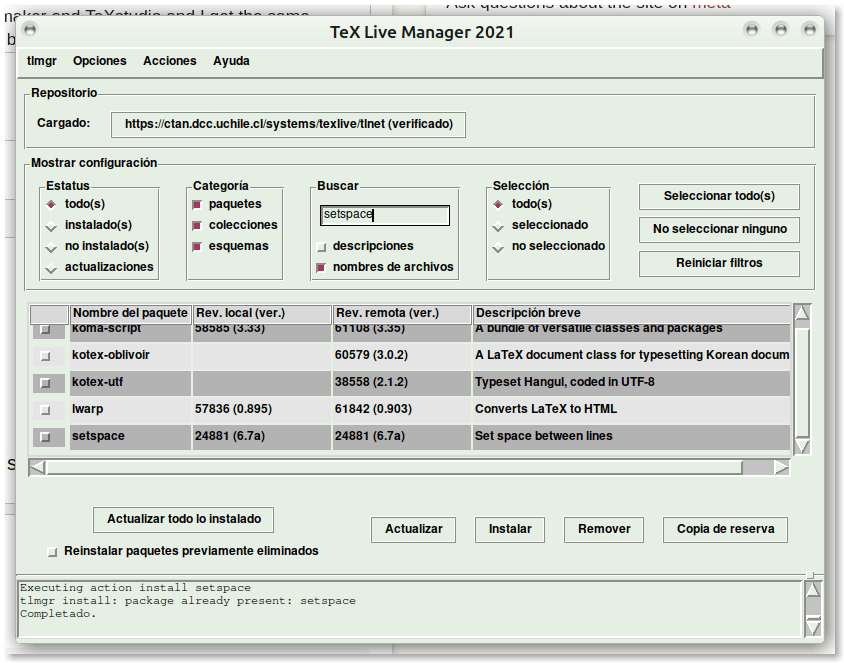The height and width of the screenshot is (663, 844).
Task: Click the package list scrollbar down arrow
Action: tap(801, 444)
